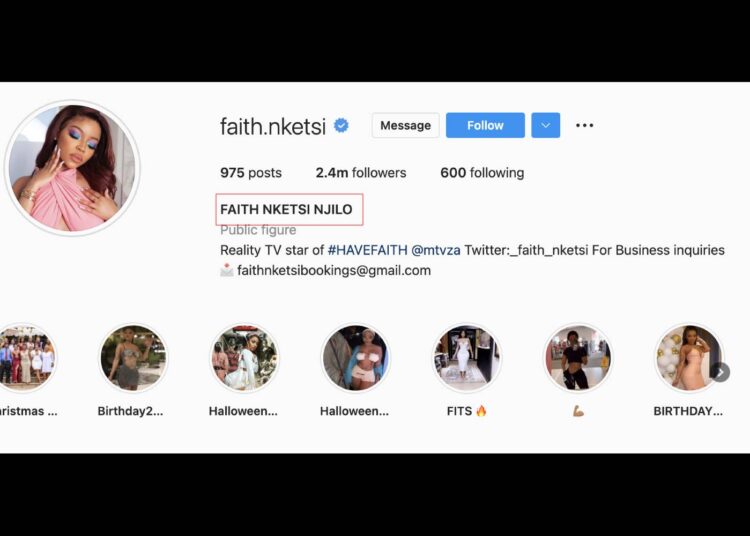Click the verified badge next to faith.nketsi
750x536 pixels.
point(341,126)
